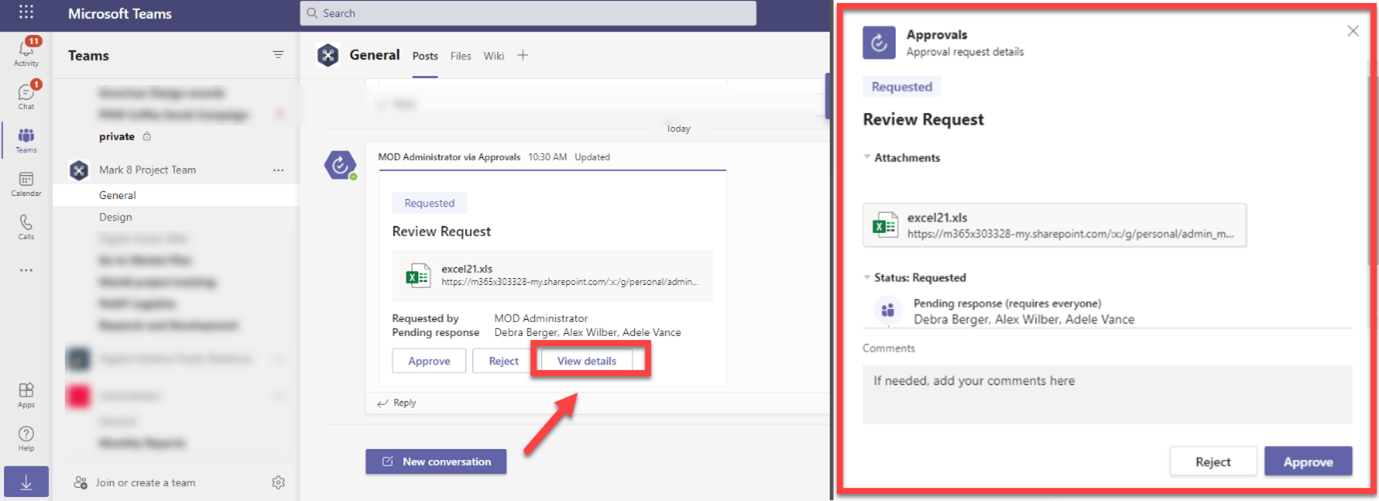Open manage teams settings gear

[x=278, y=483]
